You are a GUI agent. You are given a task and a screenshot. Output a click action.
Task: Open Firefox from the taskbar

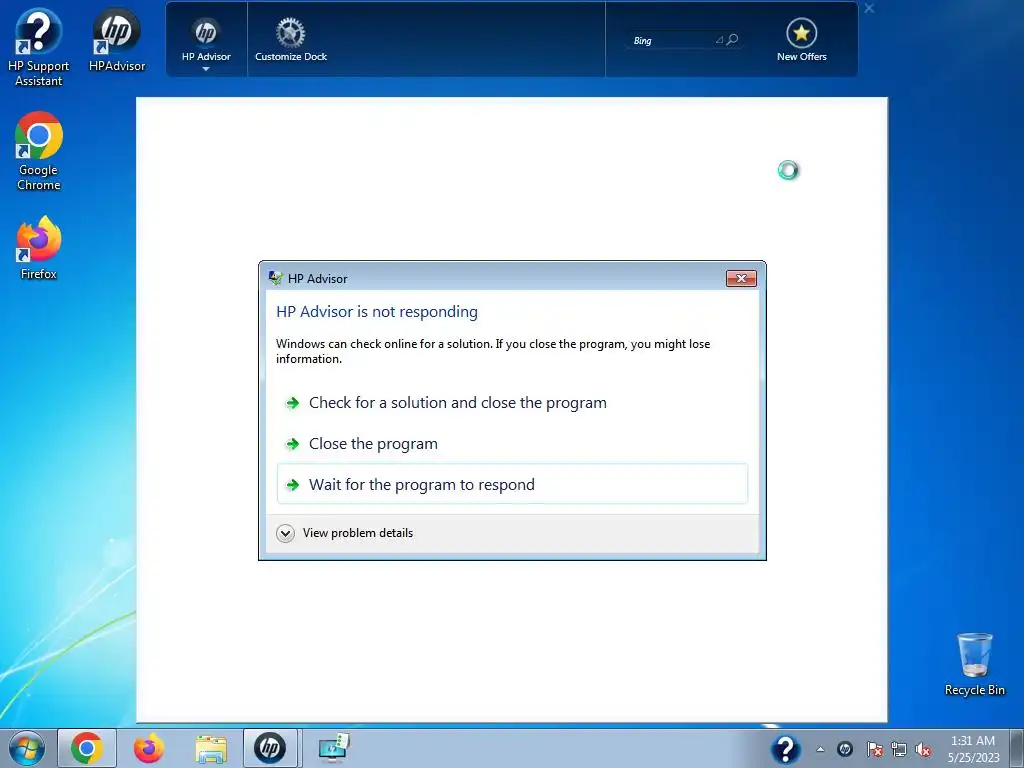(x=149, y=748)
